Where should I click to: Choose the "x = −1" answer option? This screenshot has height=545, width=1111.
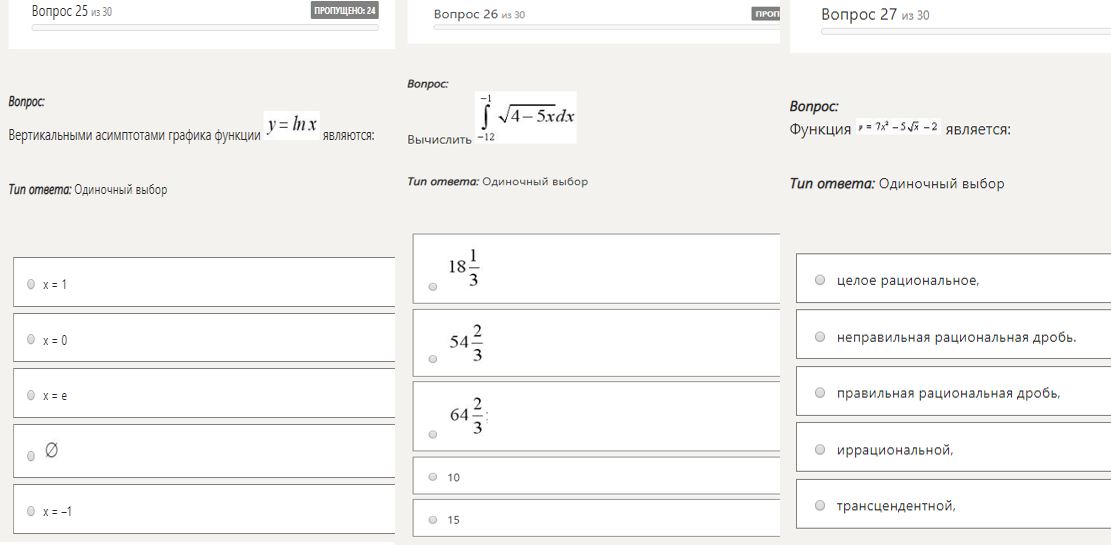31,511
